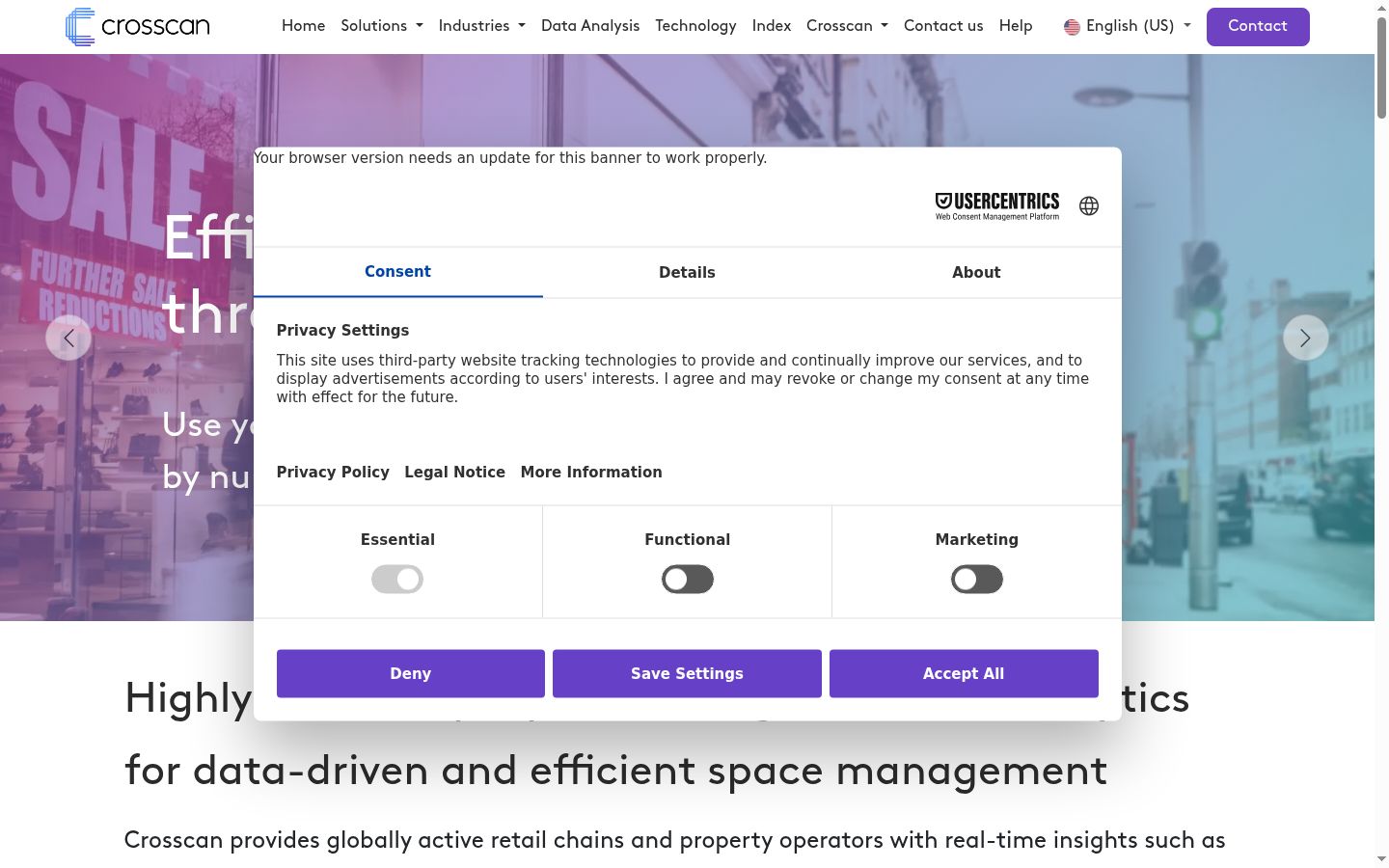This screenshot has width=1389, height=868.
Task: Switch to the About tab
Action: point(977,272)
